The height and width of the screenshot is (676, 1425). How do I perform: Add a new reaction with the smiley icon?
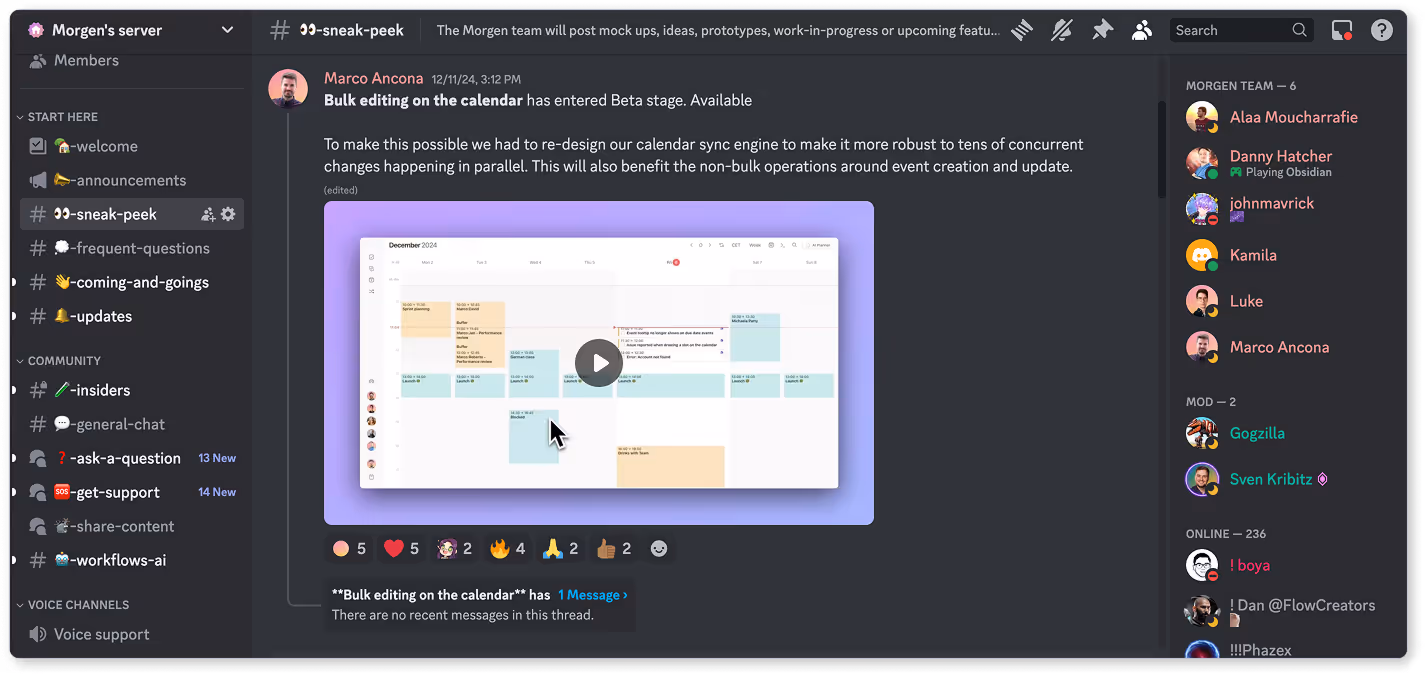[x=659, y=548]
